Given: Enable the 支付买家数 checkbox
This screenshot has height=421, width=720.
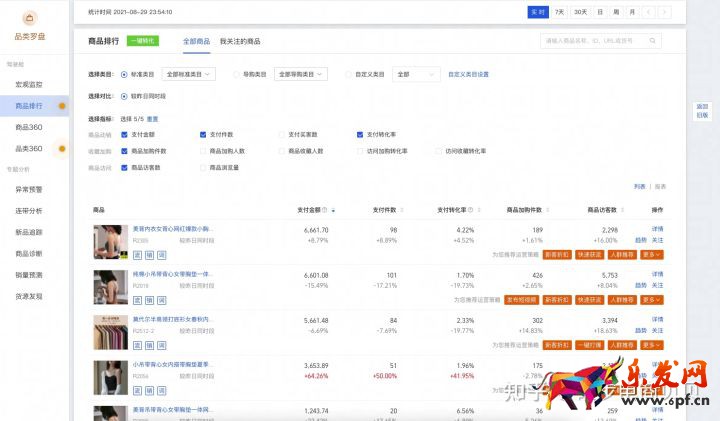Looking at the screenshot, I should (x=281, y=134).
